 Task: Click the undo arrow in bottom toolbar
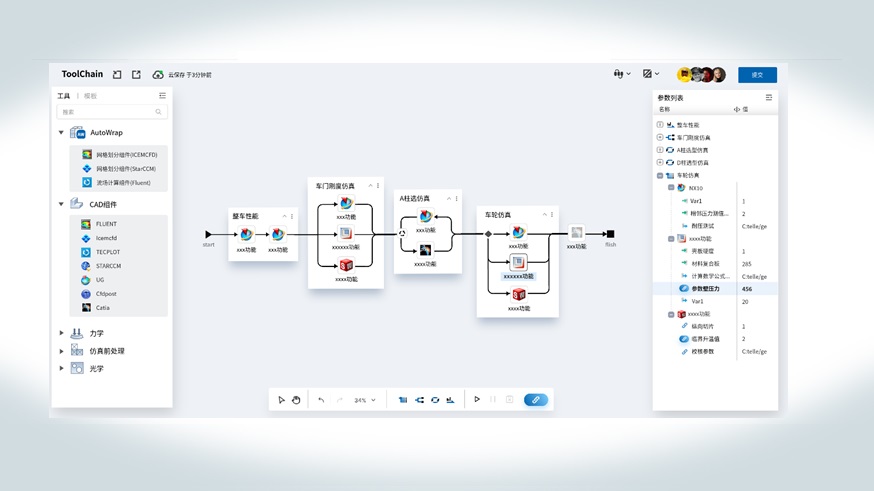click(x=321, y=400)
